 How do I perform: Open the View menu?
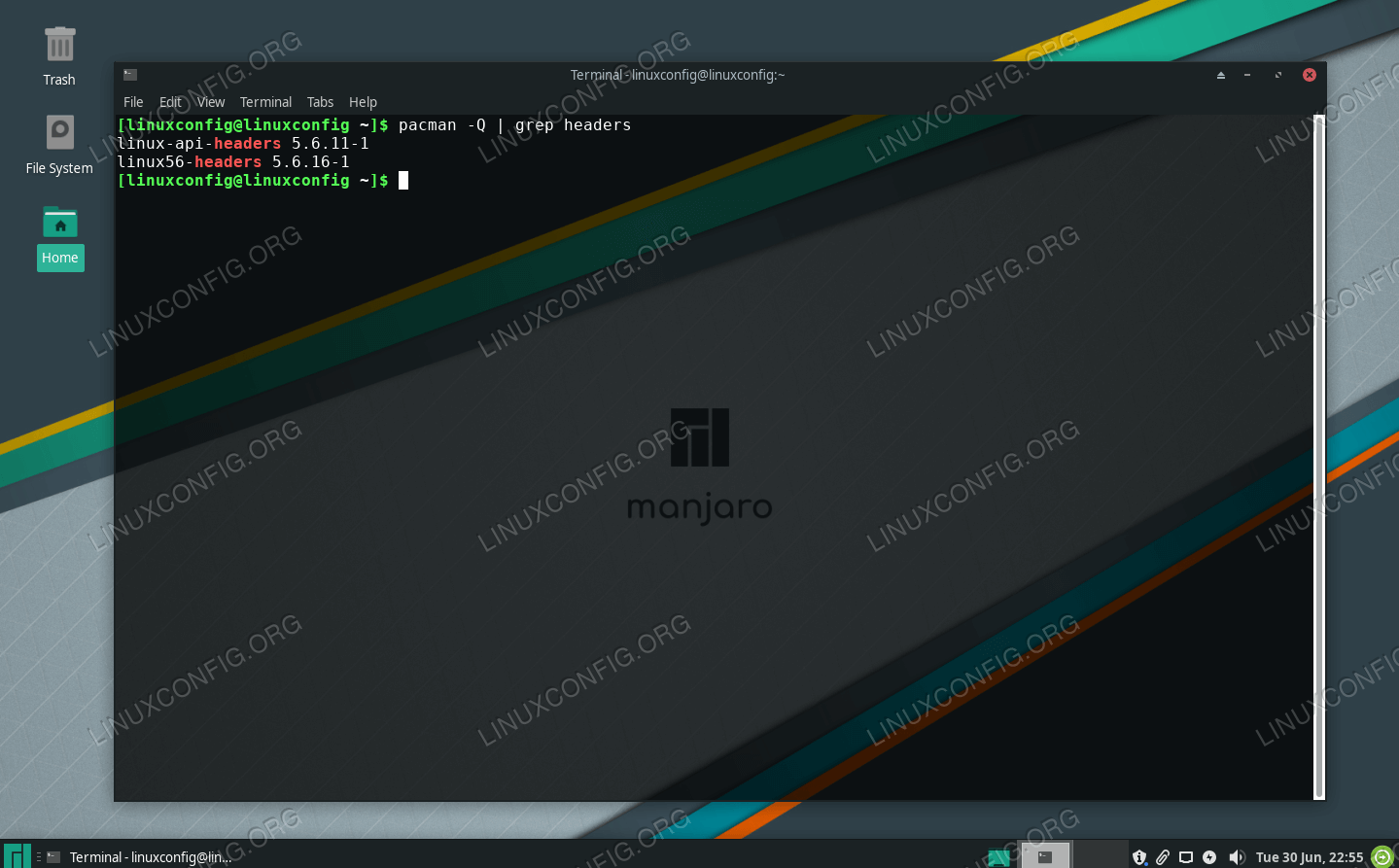[x=211, y=102]
